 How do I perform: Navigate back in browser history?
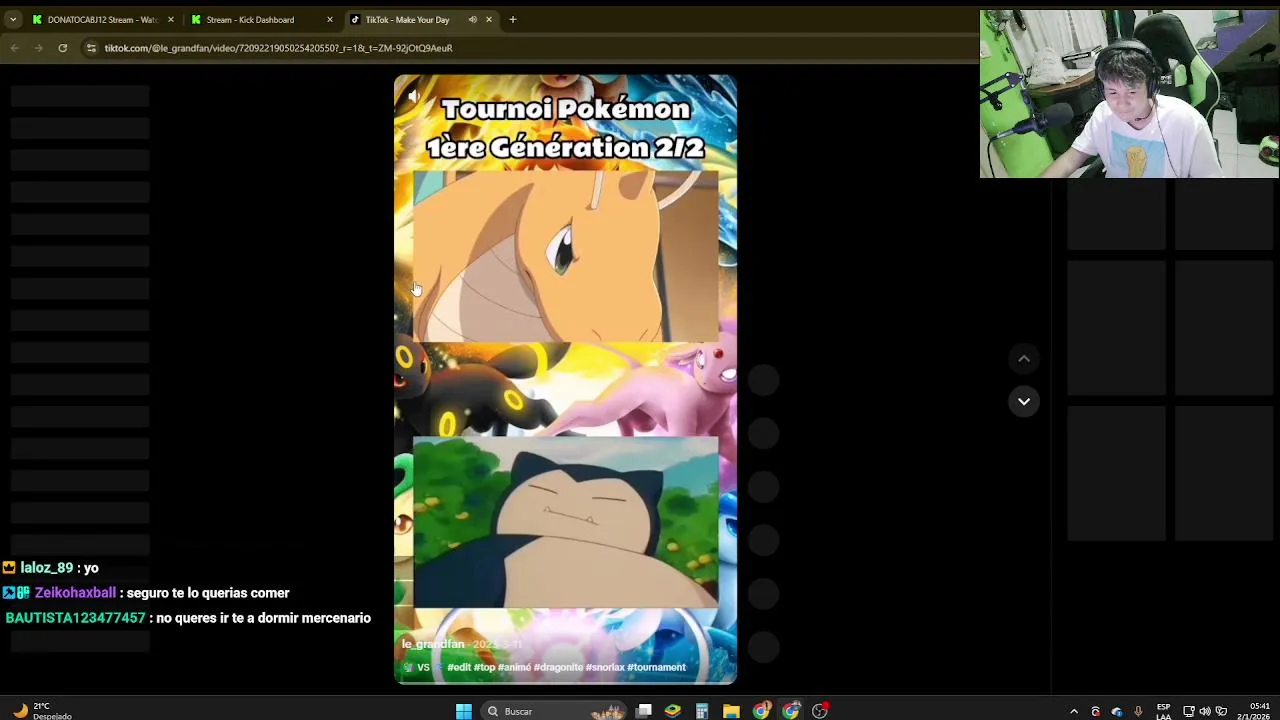pyautogui.click(x=14, y=48)
